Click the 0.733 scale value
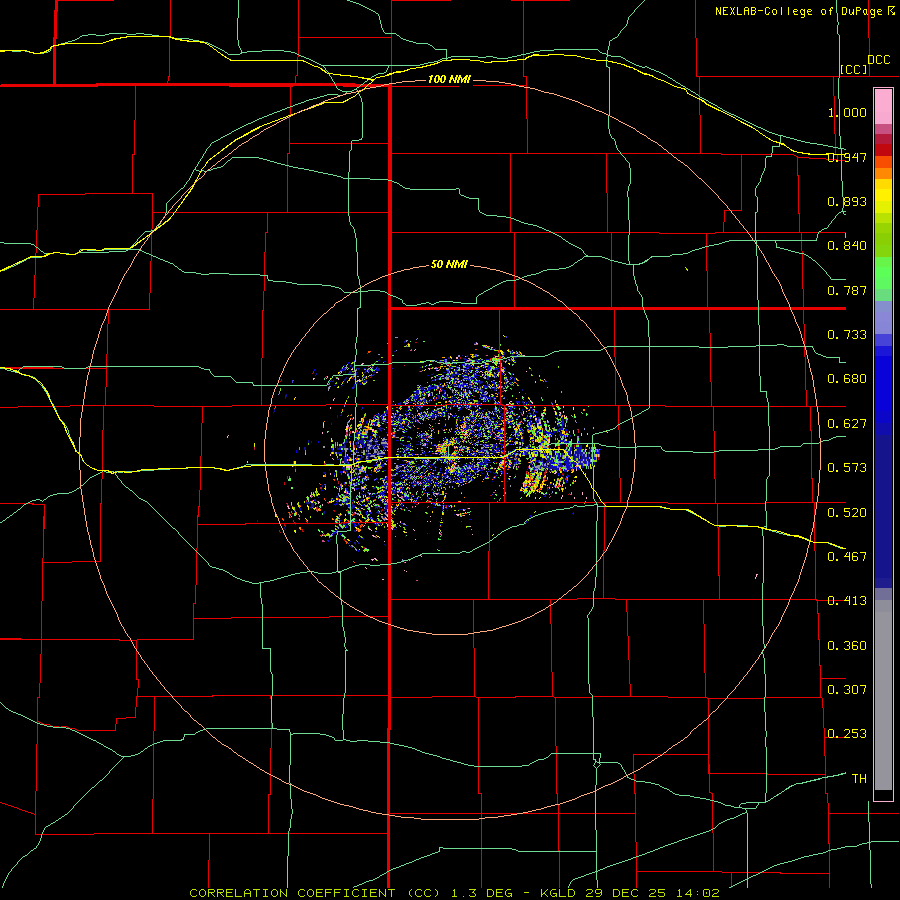This screenshot has height=900, width=900. (x=847, y=335)
